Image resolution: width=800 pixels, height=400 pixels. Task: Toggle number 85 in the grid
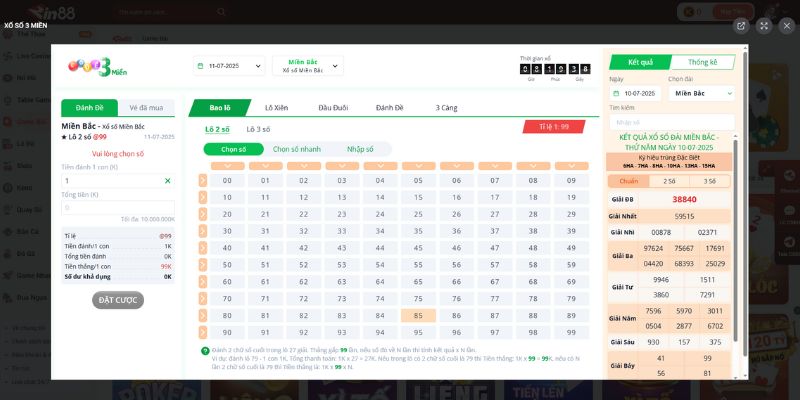click(x=418, y=315)
